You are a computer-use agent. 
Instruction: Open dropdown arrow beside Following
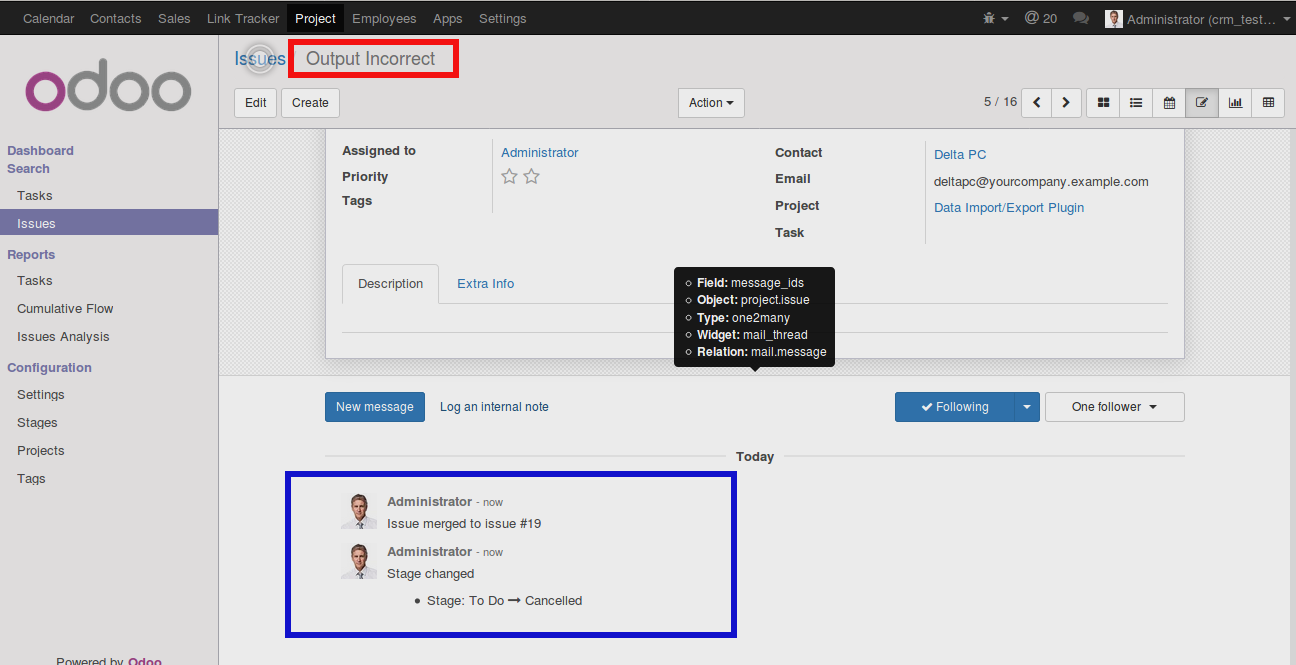point(1027,407)
